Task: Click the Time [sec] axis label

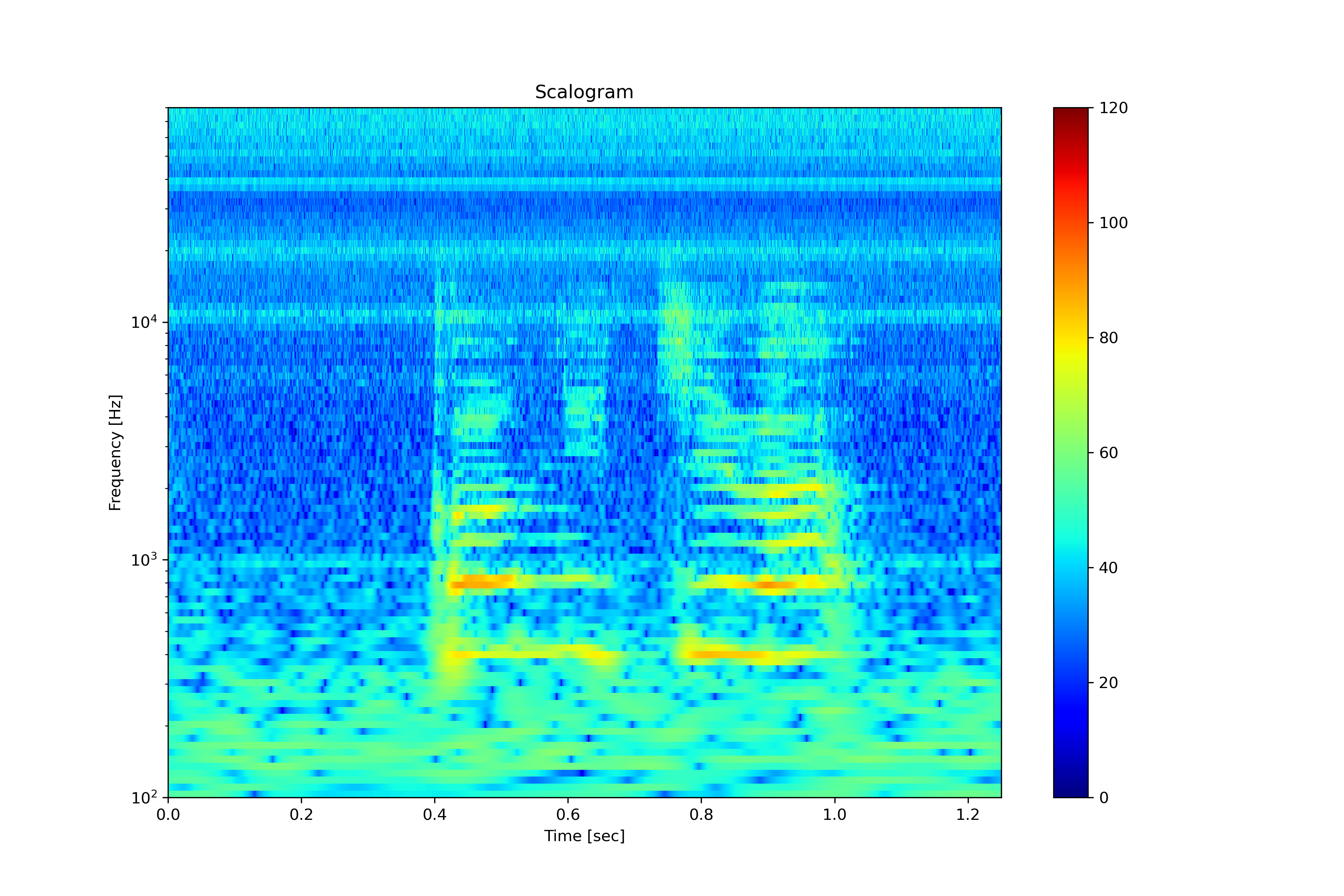Action: (584, 836)
